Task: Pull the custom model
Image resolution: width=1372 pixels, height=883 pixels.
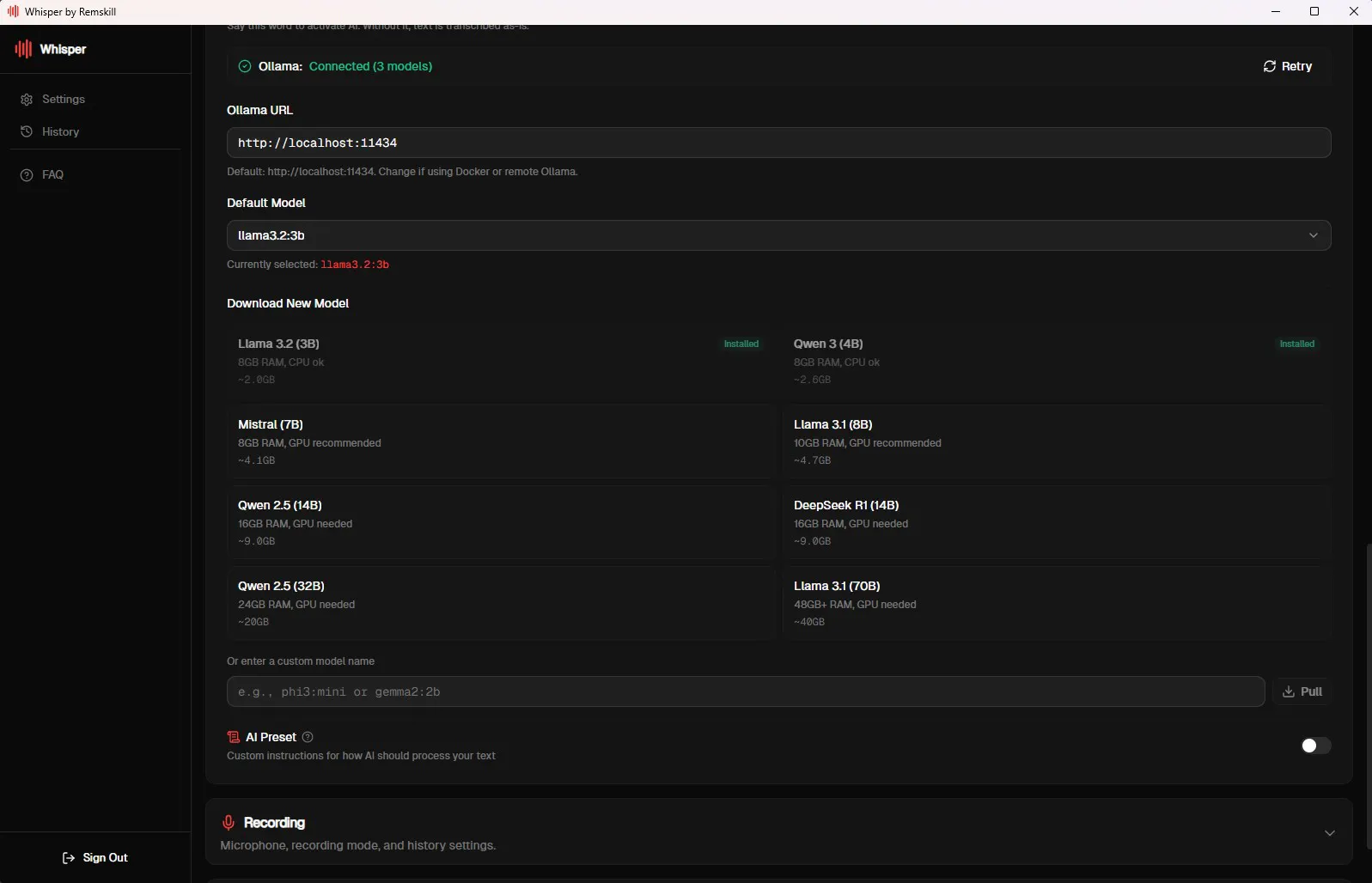Action: [1302, 691]
